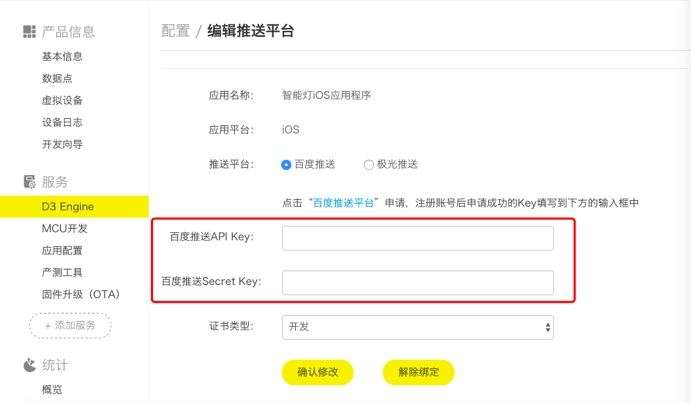The width and height of the screenshot is (691, 403).
Task: Go to 基本信息 page
Action: 62,57
